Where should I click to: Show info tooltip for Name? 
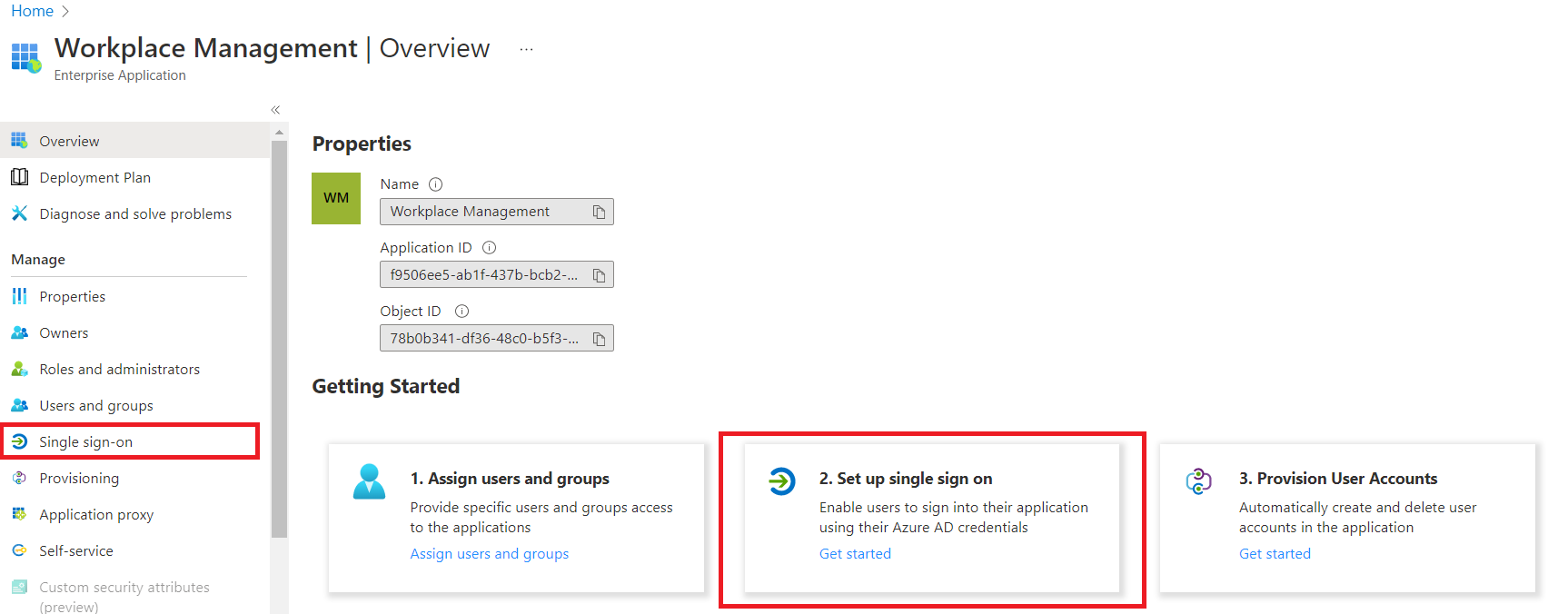tap(436, 184)
